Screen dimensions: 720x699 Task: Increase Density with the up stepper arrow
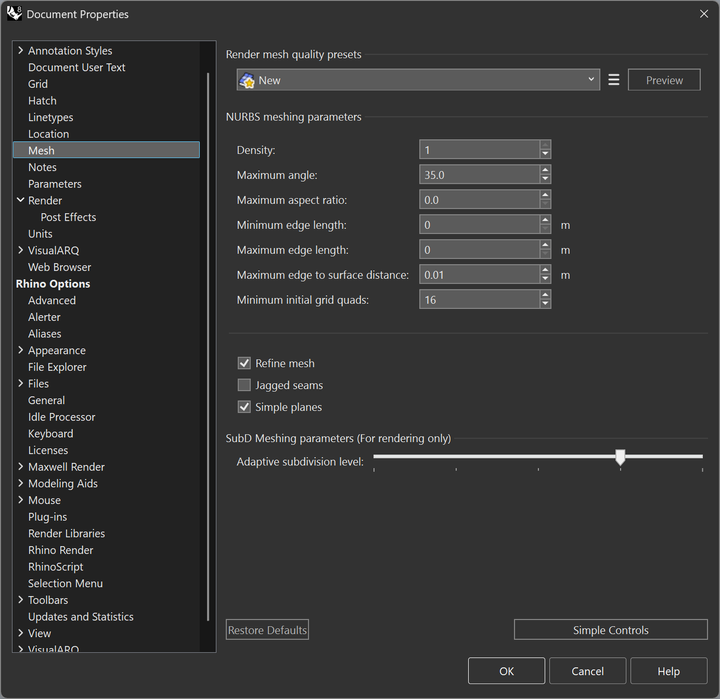545,145
